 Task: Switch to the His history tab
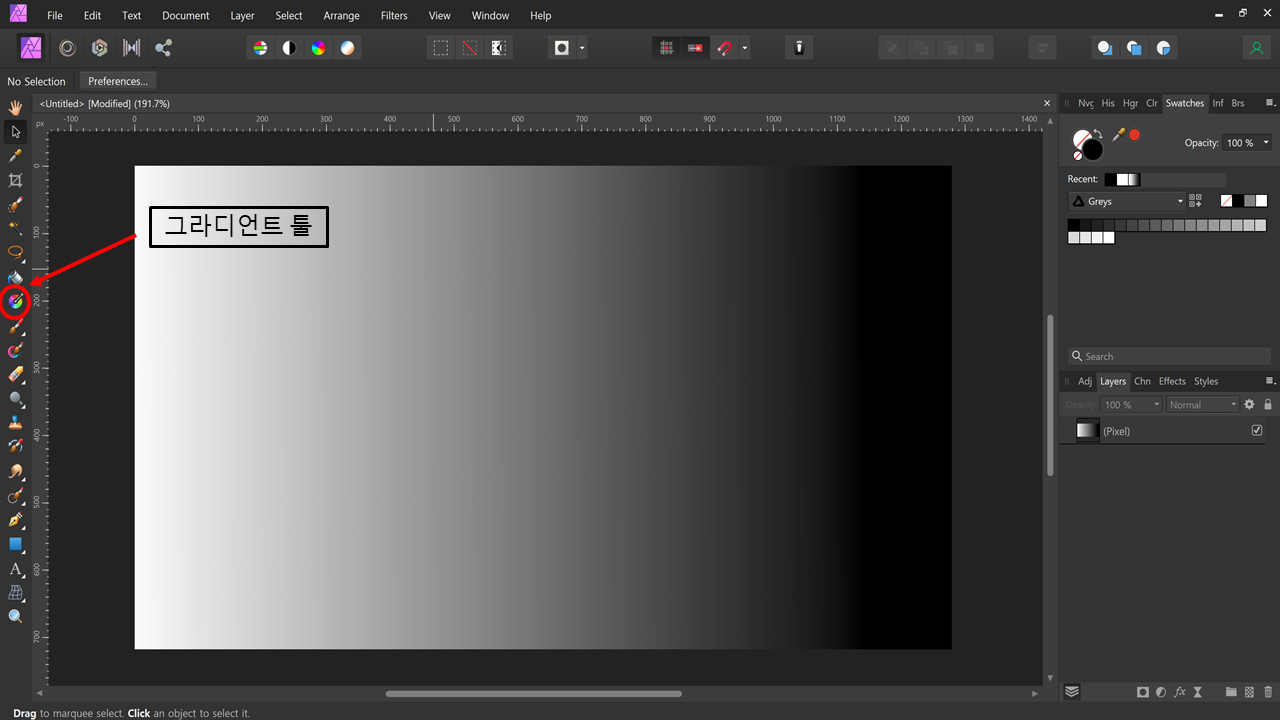[x=1108, y=103]
